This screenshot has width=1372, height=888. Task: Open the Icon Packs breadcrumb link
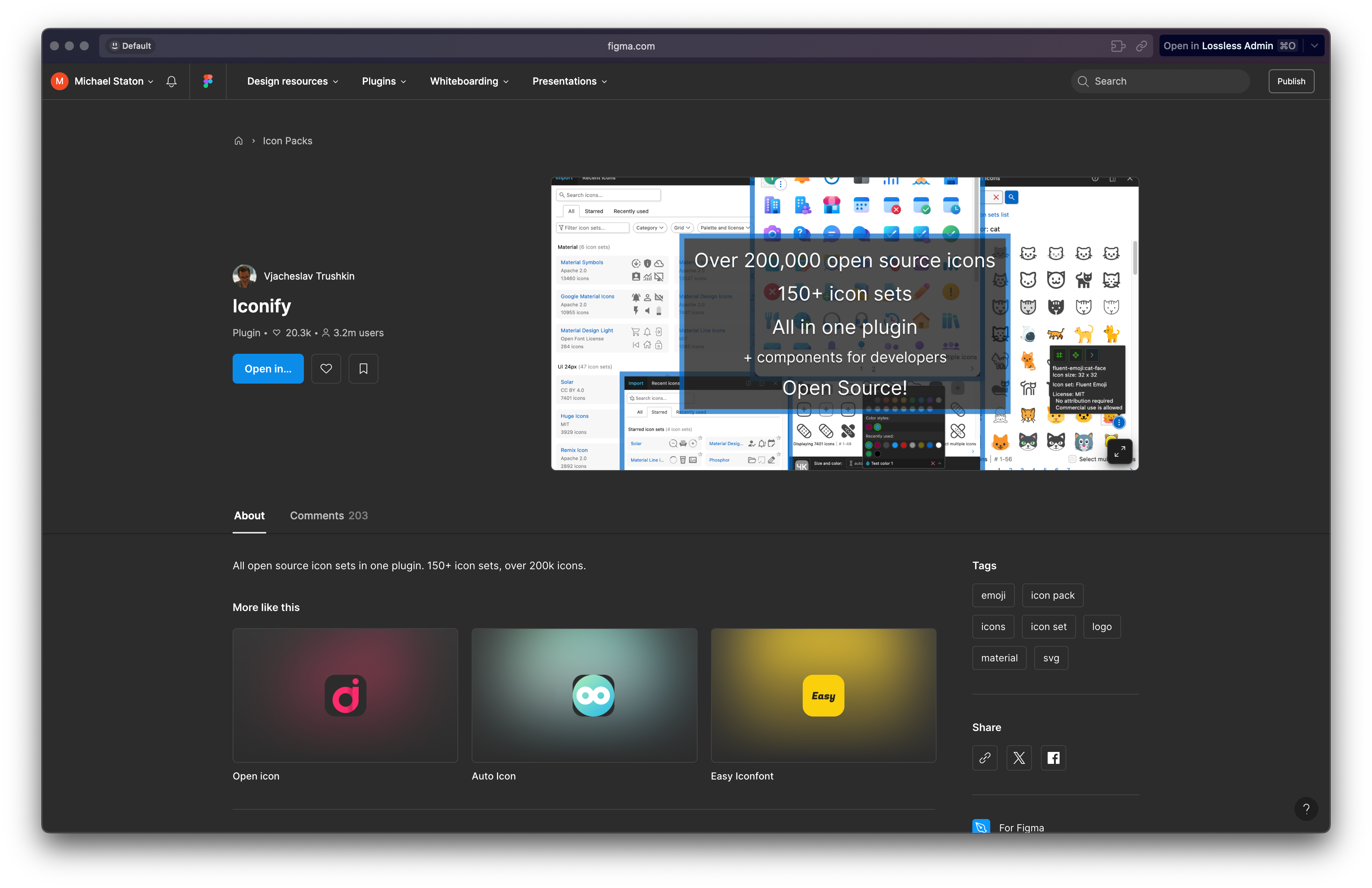coord(288,141)
